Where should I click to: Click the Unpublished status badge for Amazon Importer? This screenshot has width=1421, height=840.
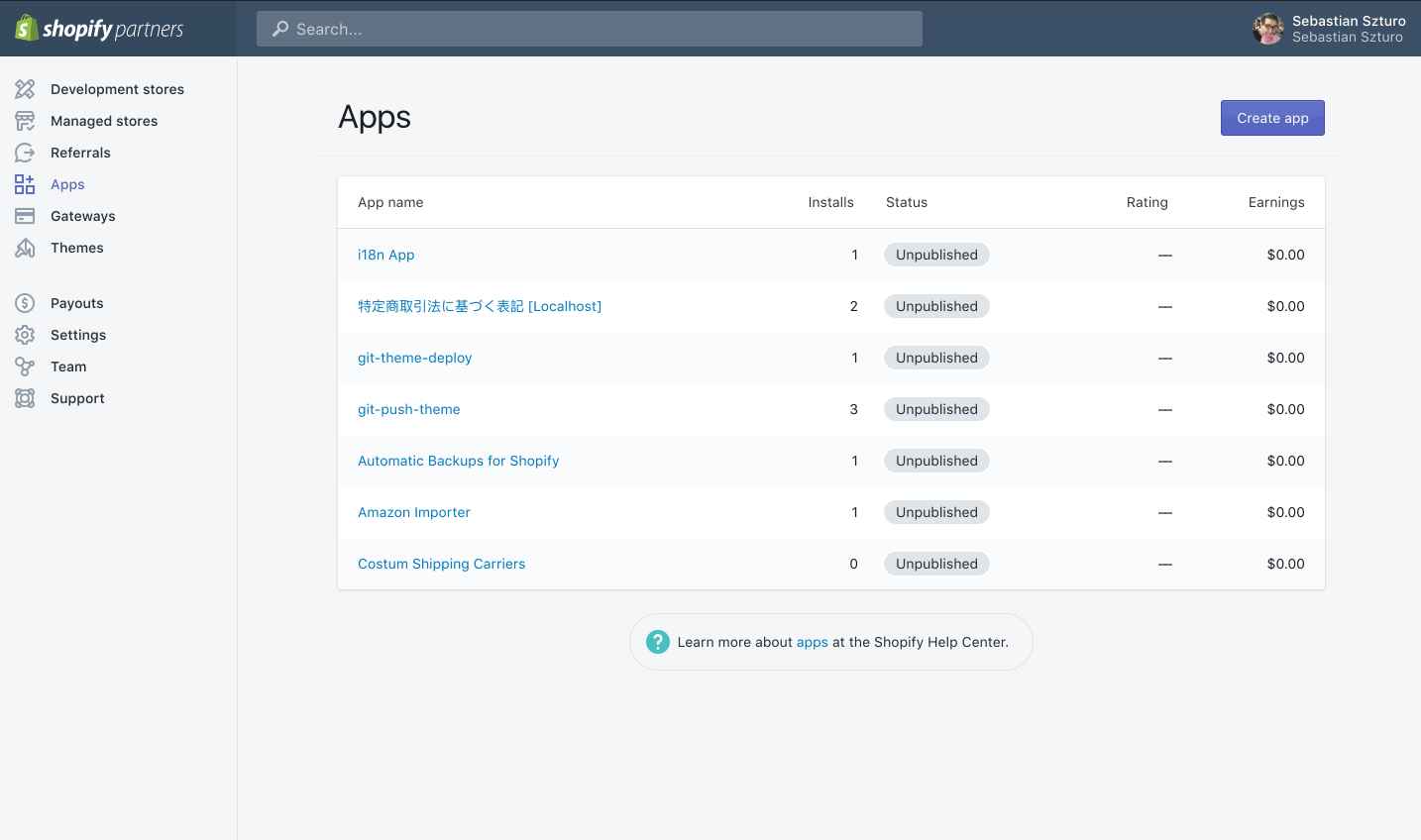tap(935, 512)
